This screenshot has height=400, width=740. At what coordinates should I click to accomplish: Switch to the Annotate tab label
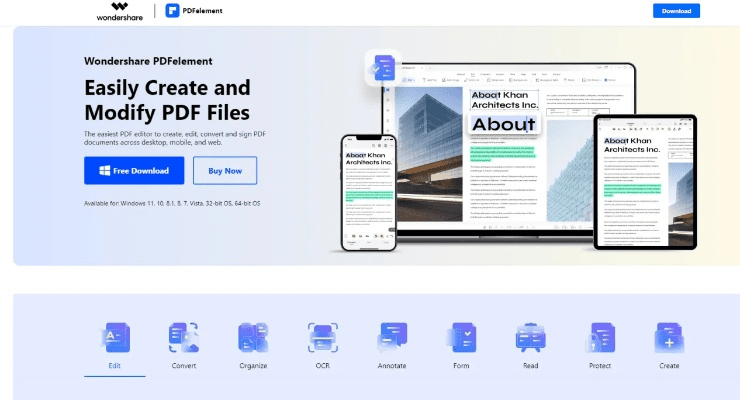tap(392, 366)
